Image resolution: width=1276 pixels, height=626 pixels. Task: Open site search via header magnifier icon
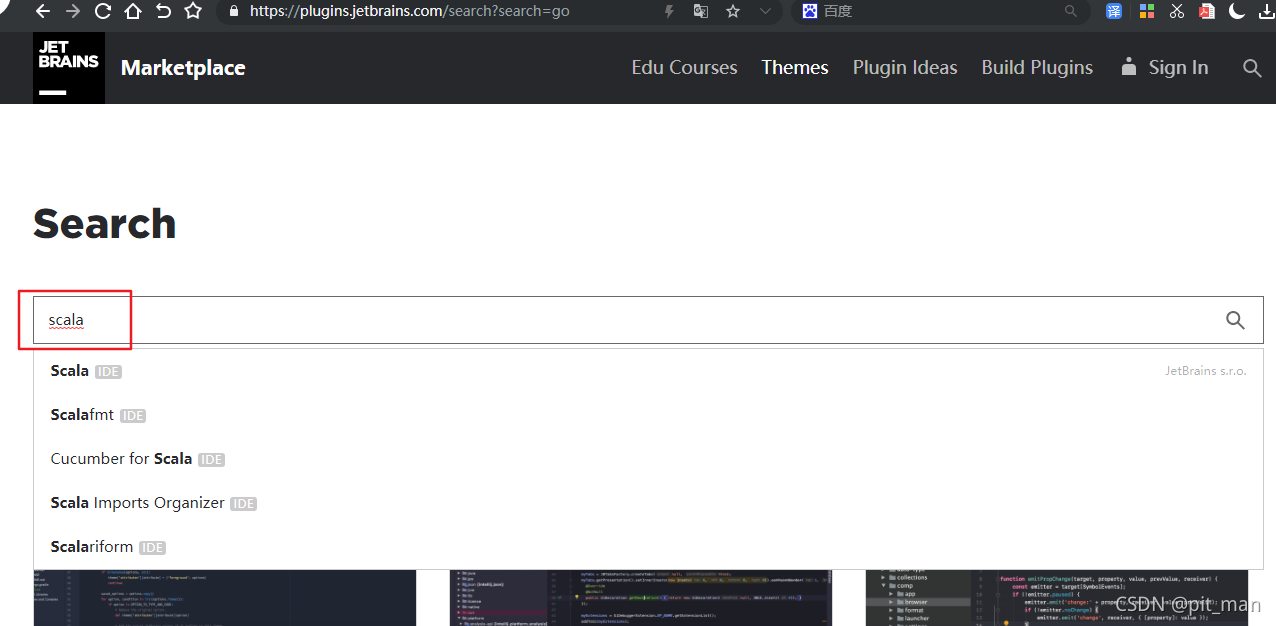point(1252,68)
